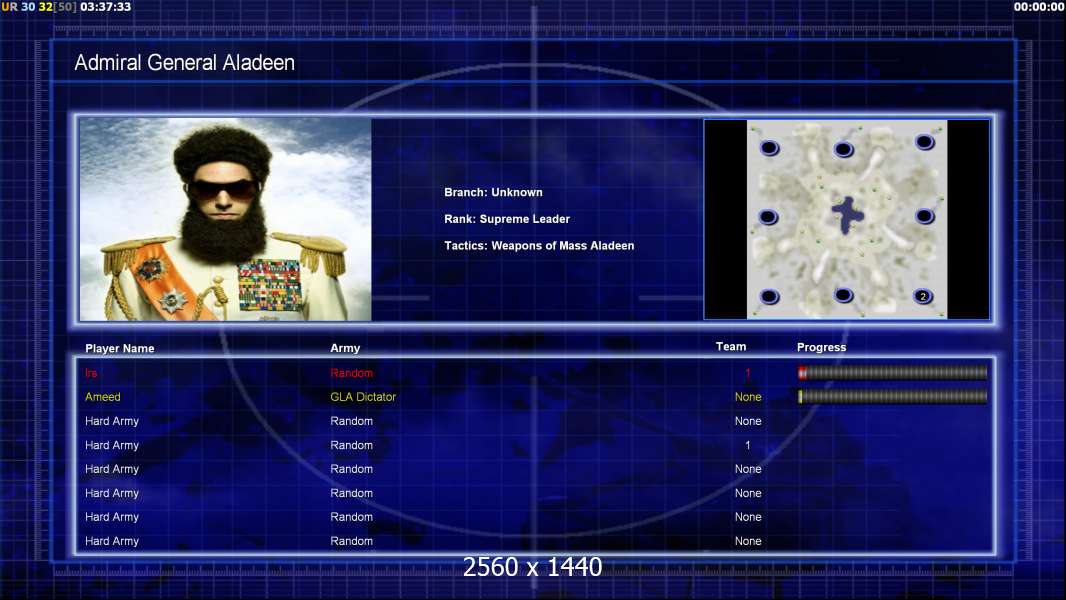Select the top-left start position on the minimap
Screen dimensions: 1066x600
point(769,149)
